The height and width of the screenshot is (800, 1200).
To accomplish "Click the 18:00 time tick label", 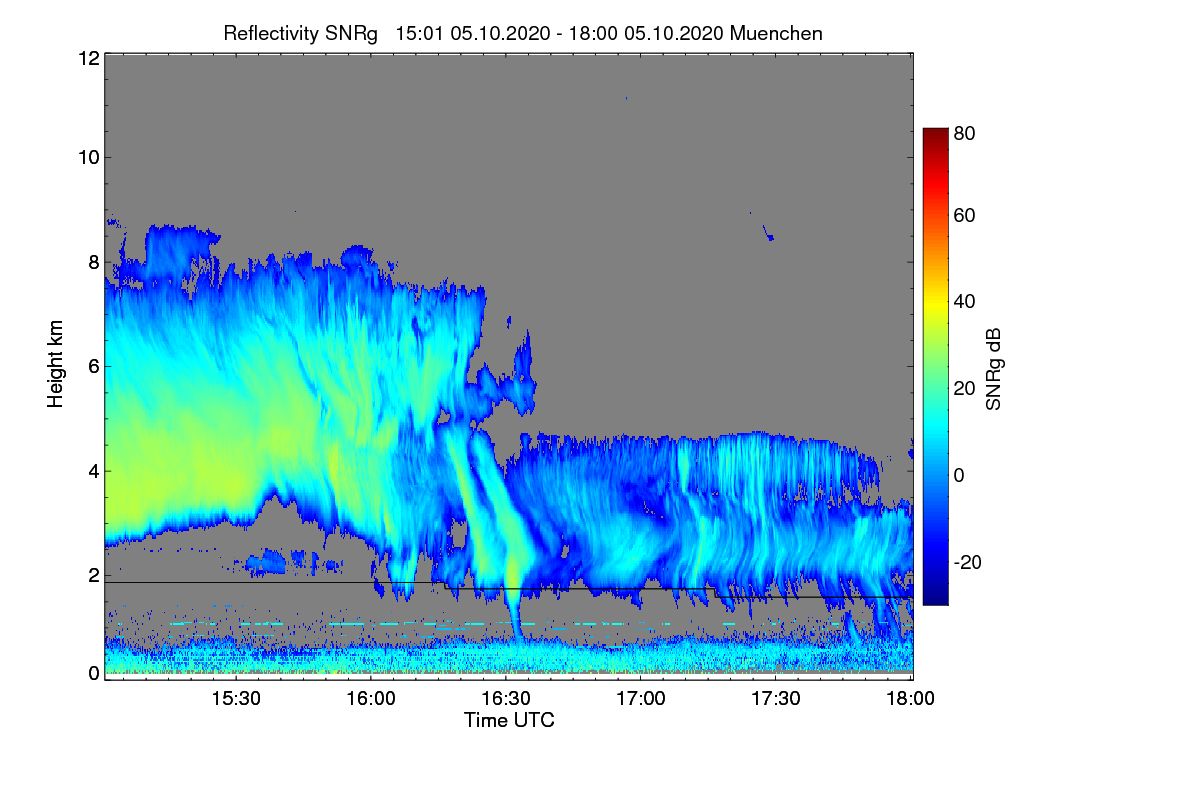I will [x=909, y=699].
